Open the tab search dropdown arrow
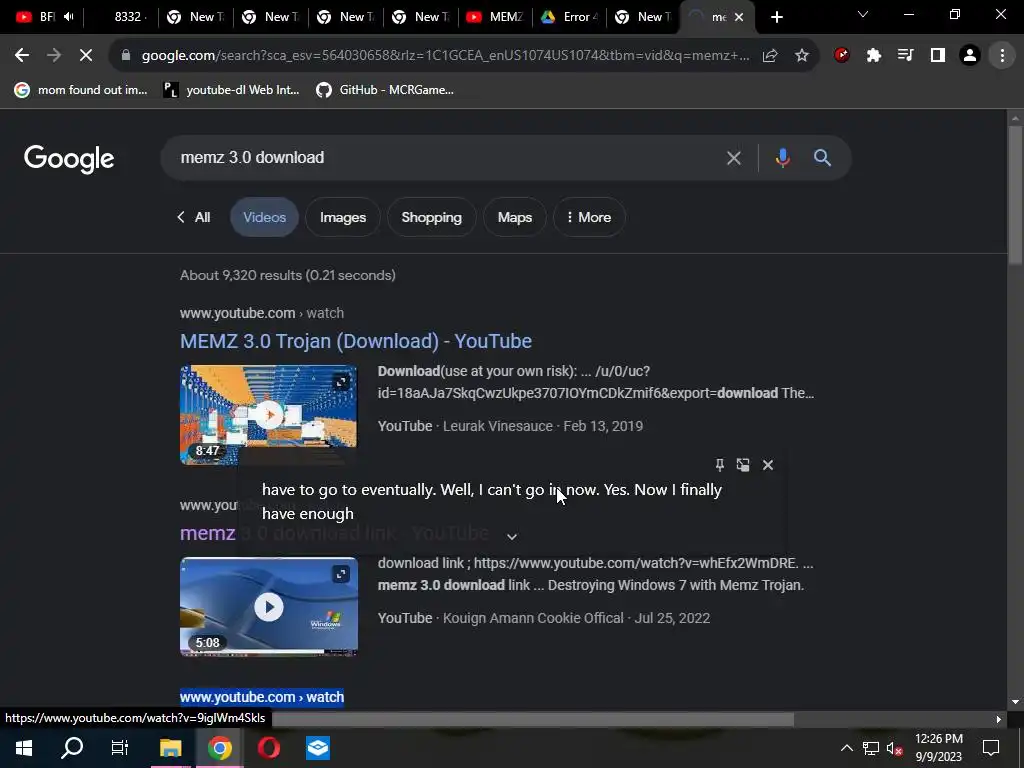1024x768 pixels. tap(863, 14)
